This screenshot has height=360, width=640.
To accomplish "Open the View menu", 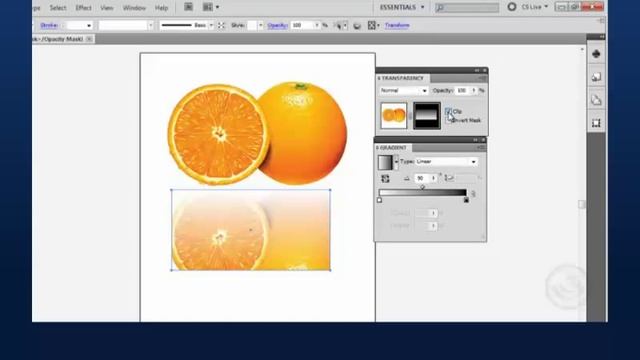I will coord(107,8).
